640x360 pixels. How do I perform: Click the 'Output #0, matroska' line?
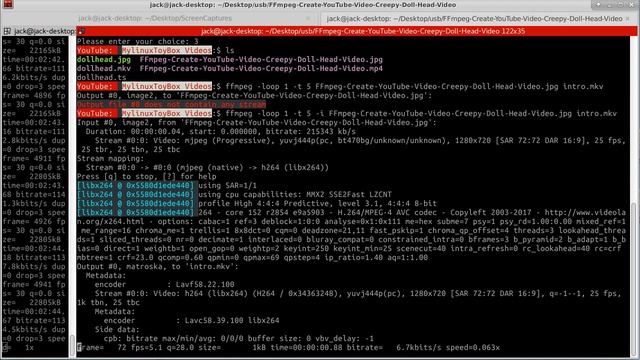[158, 267]
